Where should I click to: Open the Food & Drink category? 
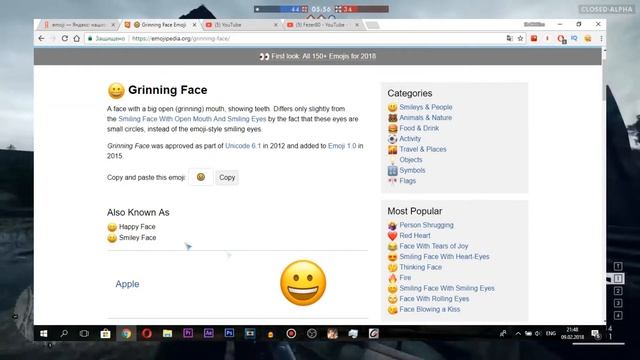coord(419,128)
